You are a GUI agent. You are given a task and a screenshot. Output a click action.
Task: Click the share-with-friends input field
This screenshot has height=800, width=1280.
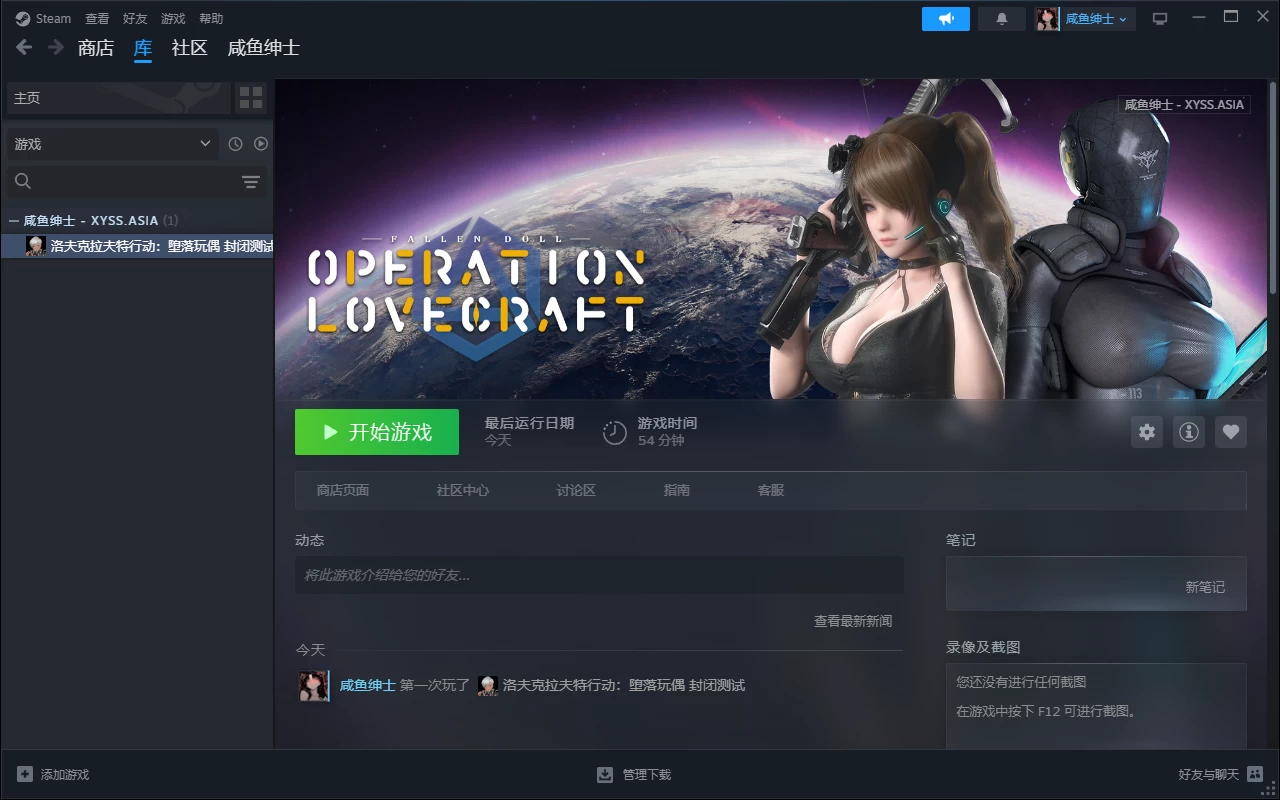(x=598, y=575)
